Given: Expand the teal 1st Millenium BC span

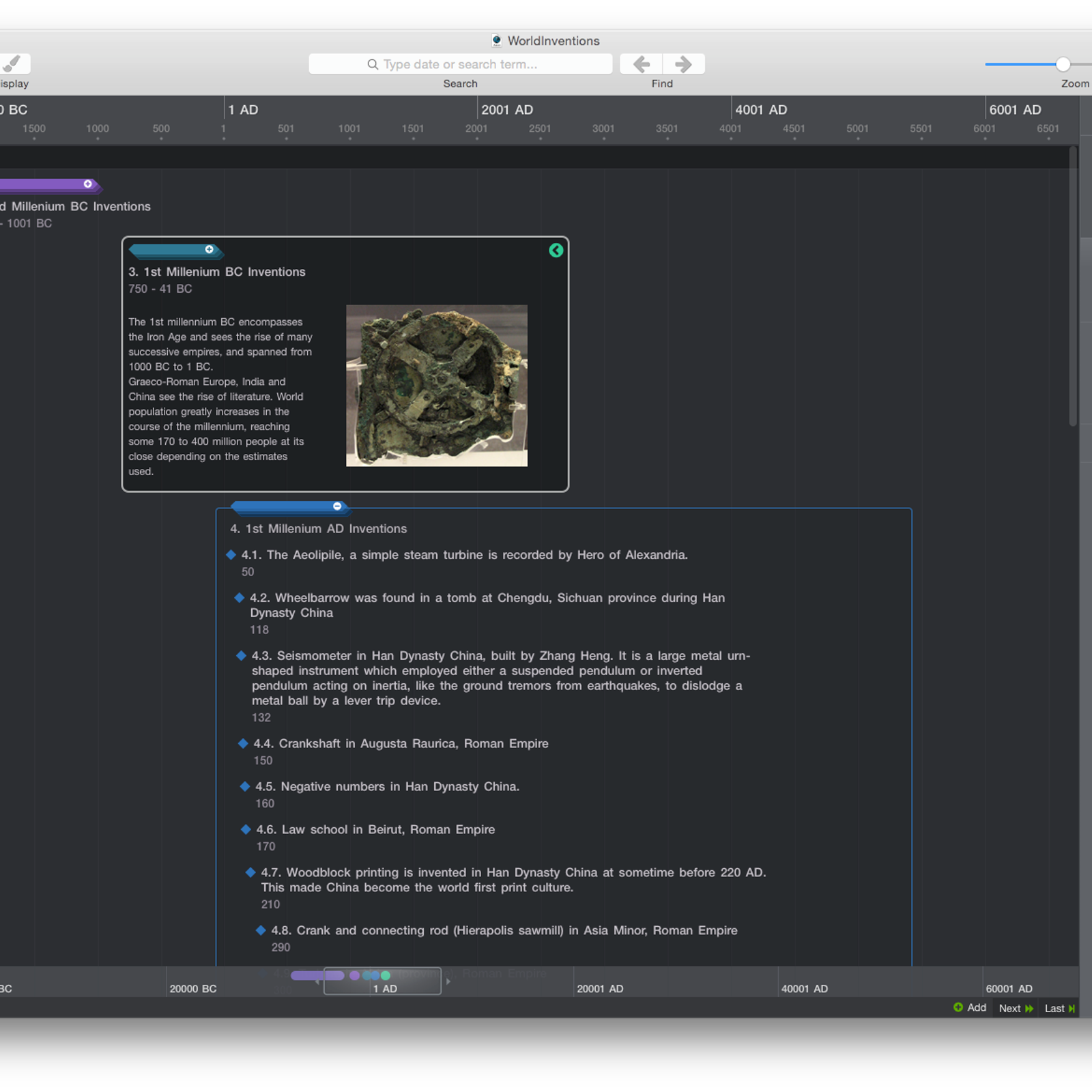Looking at the screenshot, I should click(210, 250).
